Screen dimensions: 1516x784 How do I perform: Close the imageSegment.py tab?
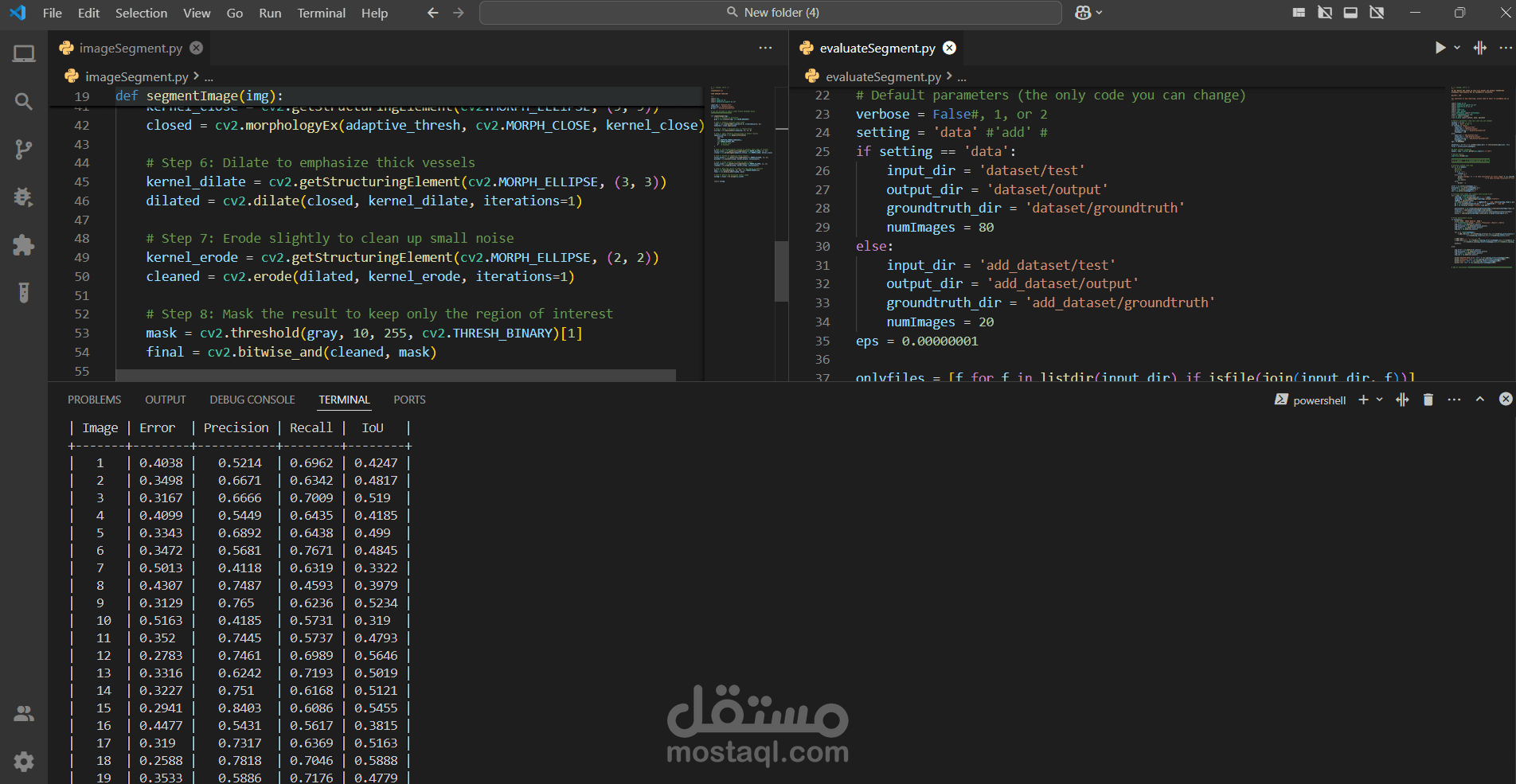(x=196, y=48)
